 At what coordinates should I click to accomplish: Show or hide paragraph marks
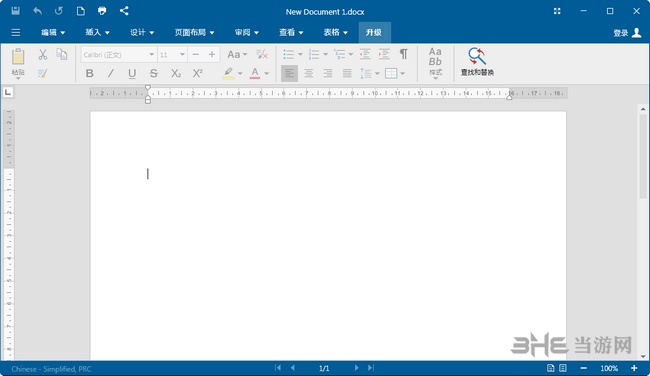(403, 54)
